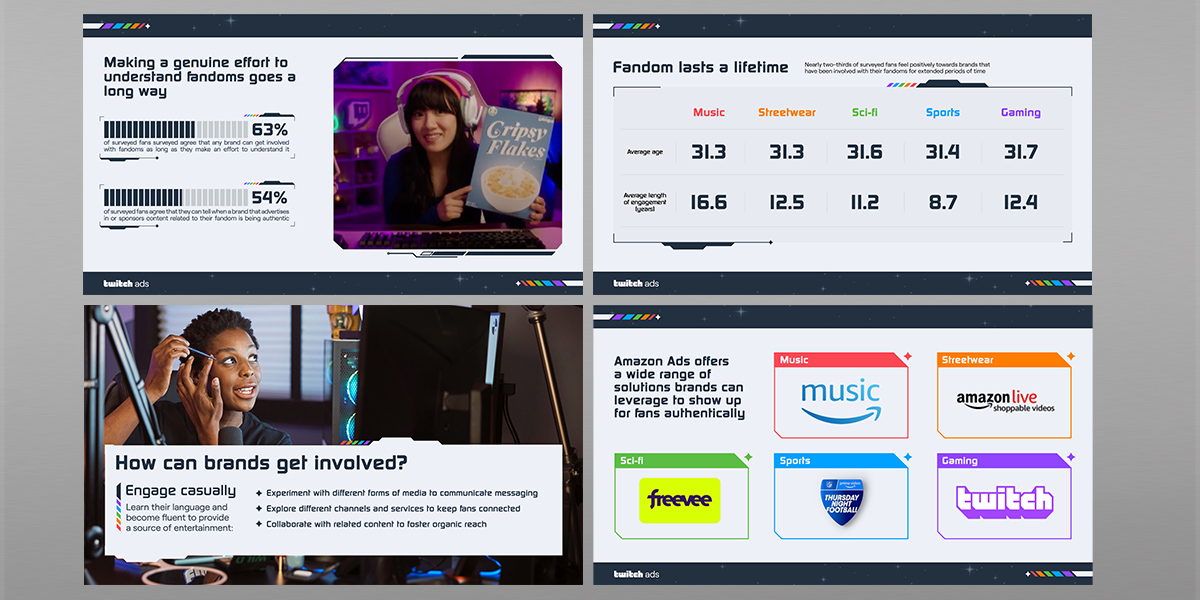Click the '63%' figure
Image resolution: width=1200 pixels, height=600 pixels.
(269, 130)
